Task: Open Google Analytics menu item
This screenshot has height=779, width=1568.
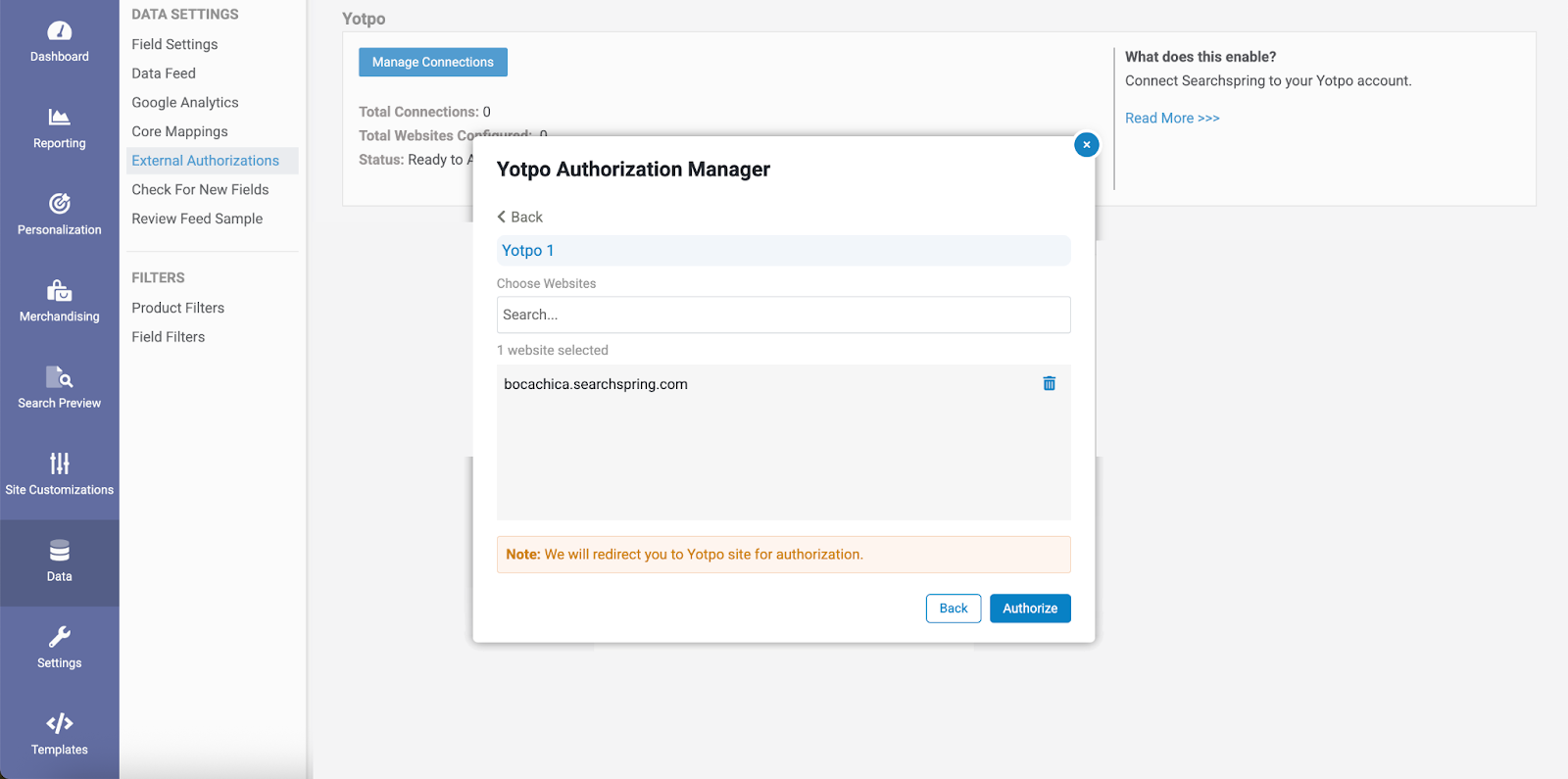Action: [x=185, y=102]
